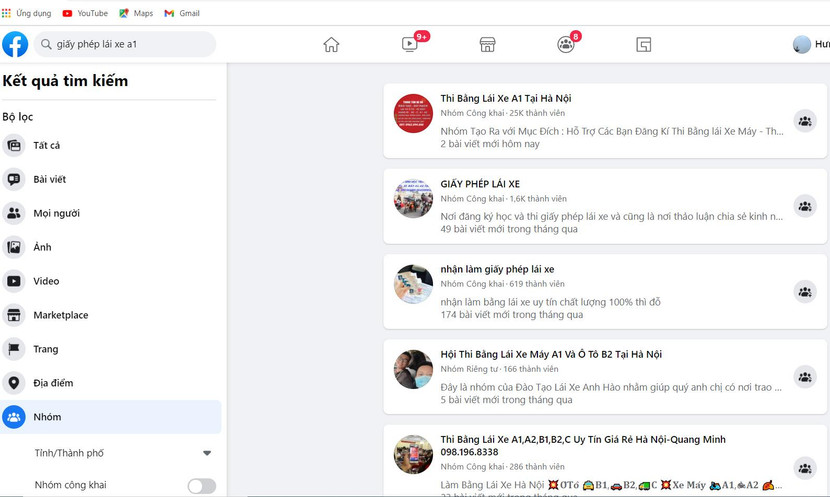830x497 pixels.
Task: Toggle the Nhóm công khai switch
Action: coord(202,486)
